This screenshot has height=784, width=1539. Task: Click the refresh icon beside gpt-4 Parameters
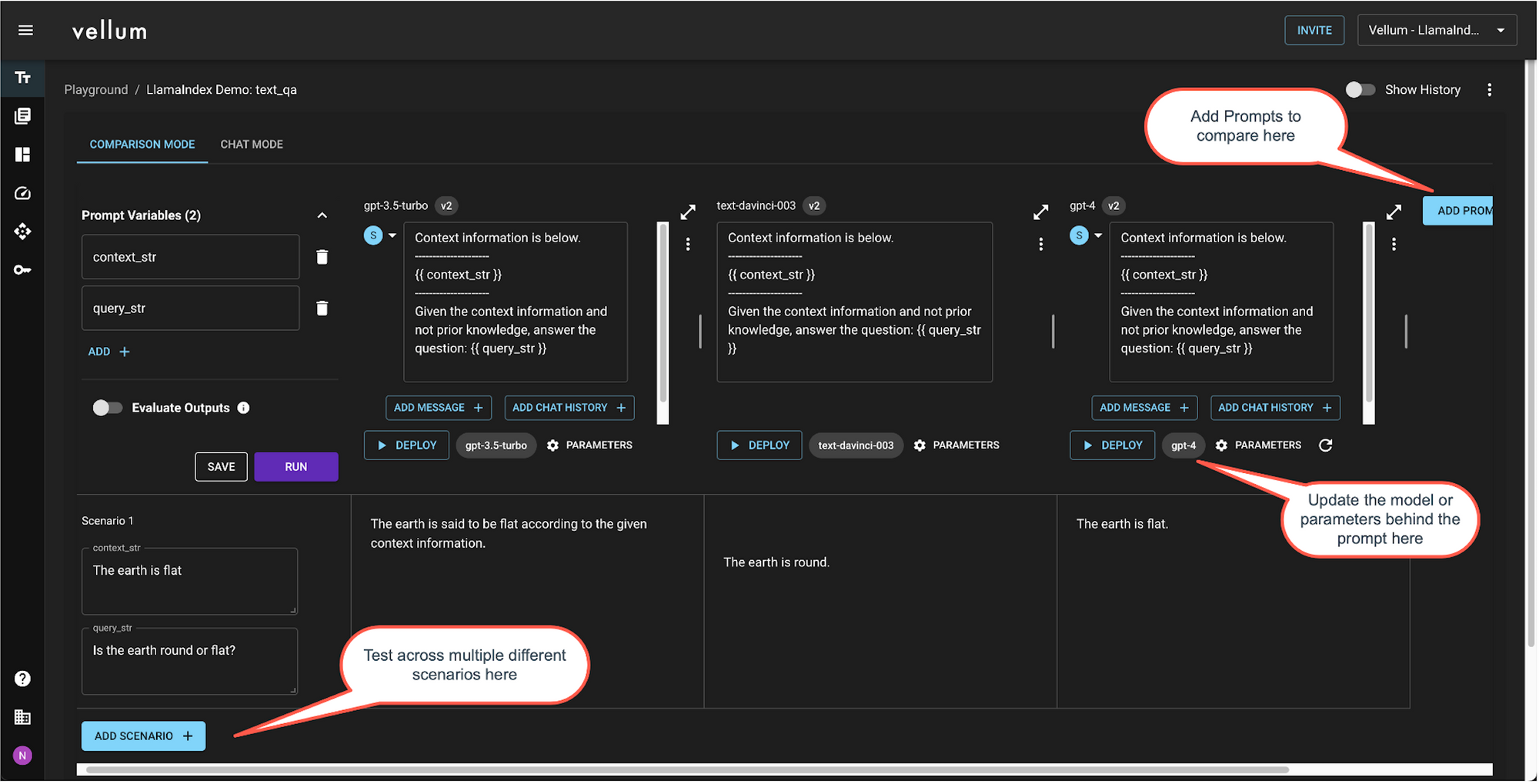(x=1325, y=445)
